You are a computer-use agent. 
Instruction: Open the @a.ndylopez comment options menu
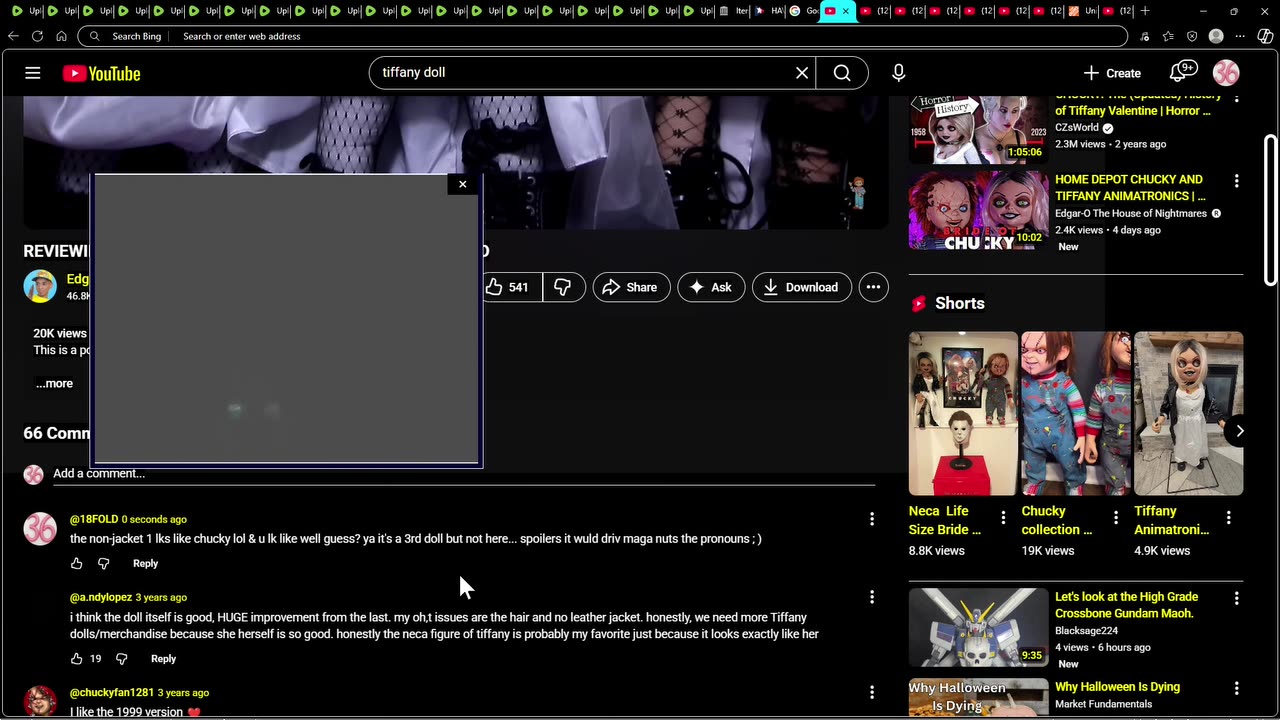coord(872,597)
